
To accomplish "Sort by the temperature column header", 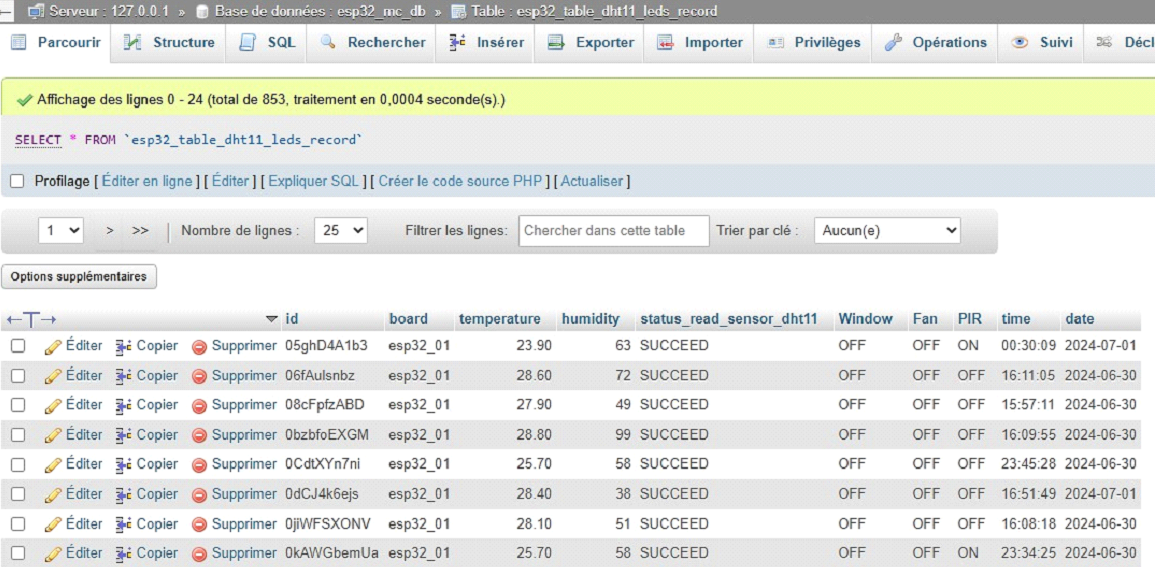I will (x=499, y=319).
